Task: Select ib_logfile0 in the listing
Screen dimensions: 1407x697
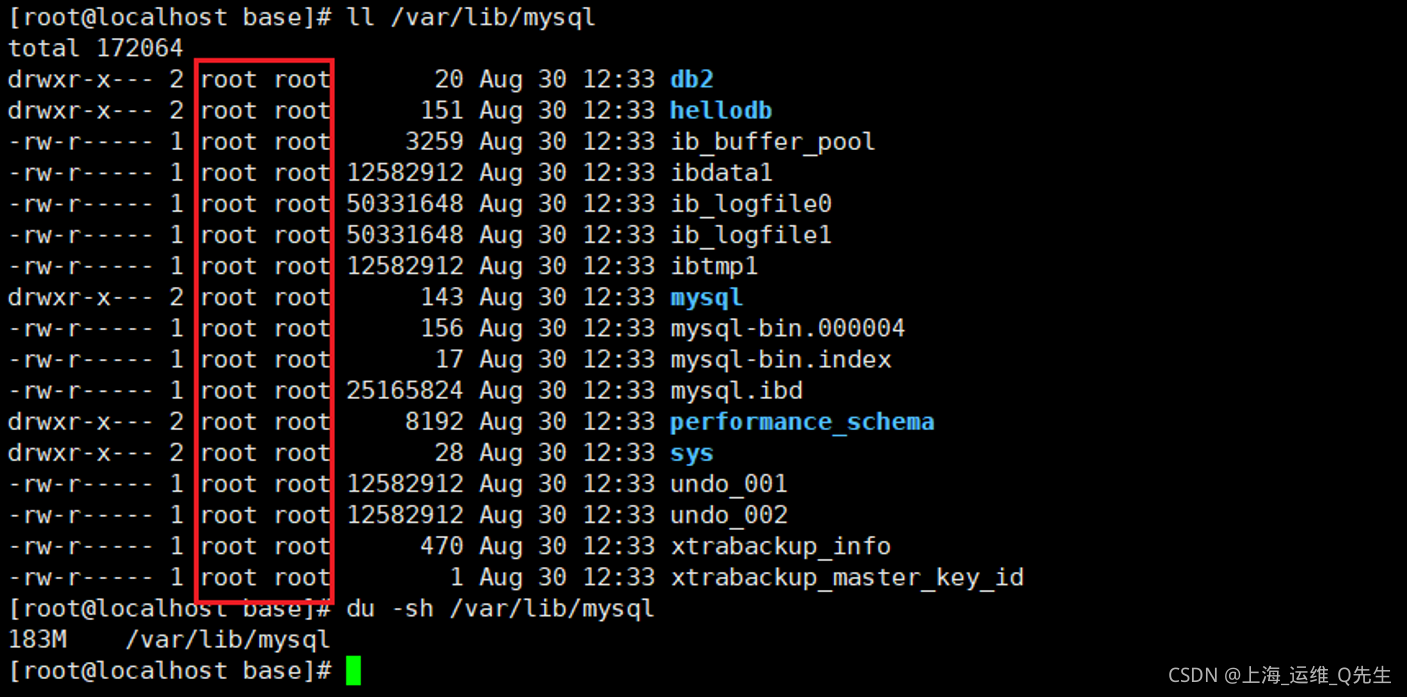Action: pyautogui.click(x=751, y=204)
